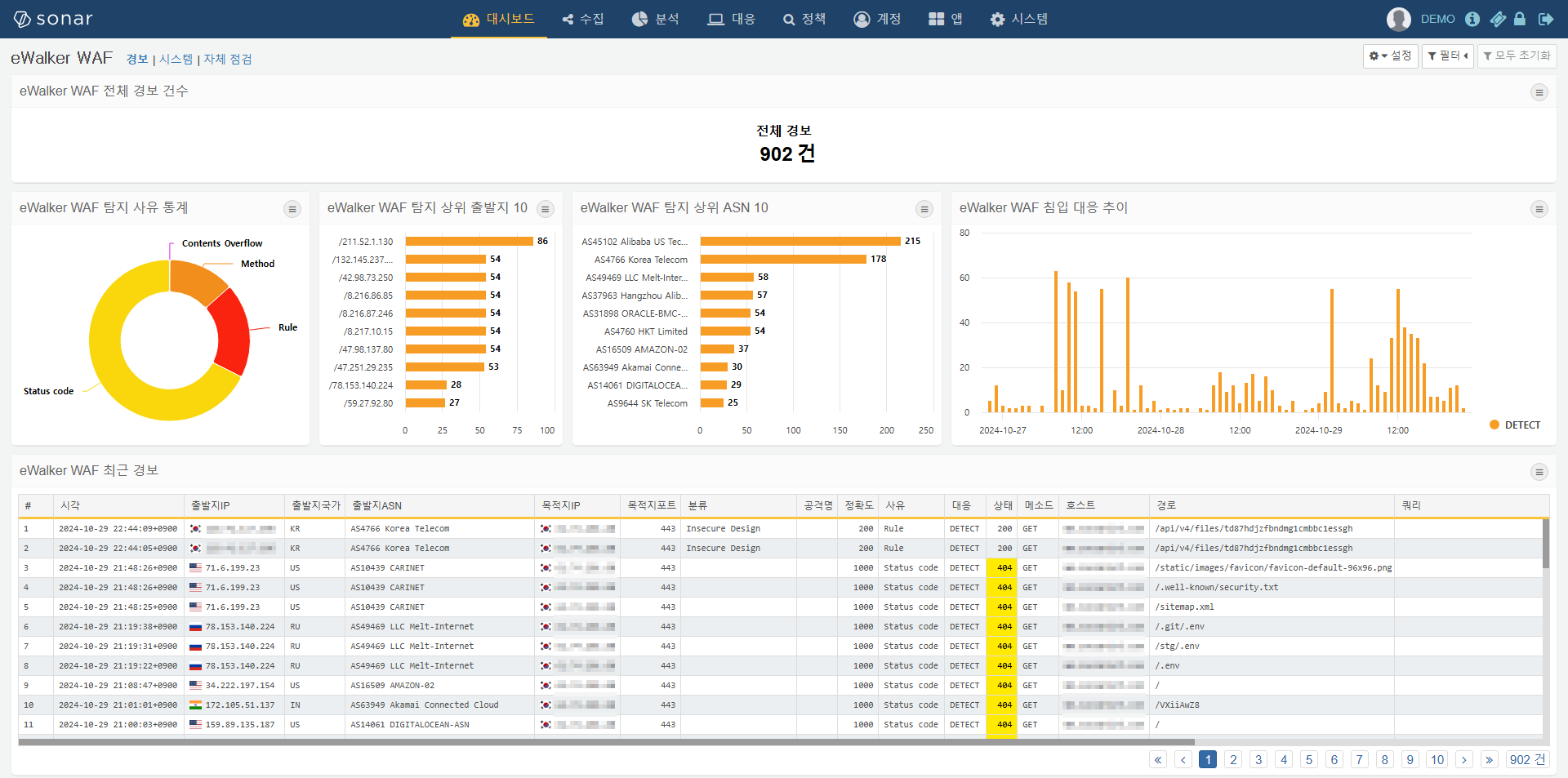Screen dimensions: 1568x778
Task: Click 78.153.140.224 in row 6
Action: 240,626
